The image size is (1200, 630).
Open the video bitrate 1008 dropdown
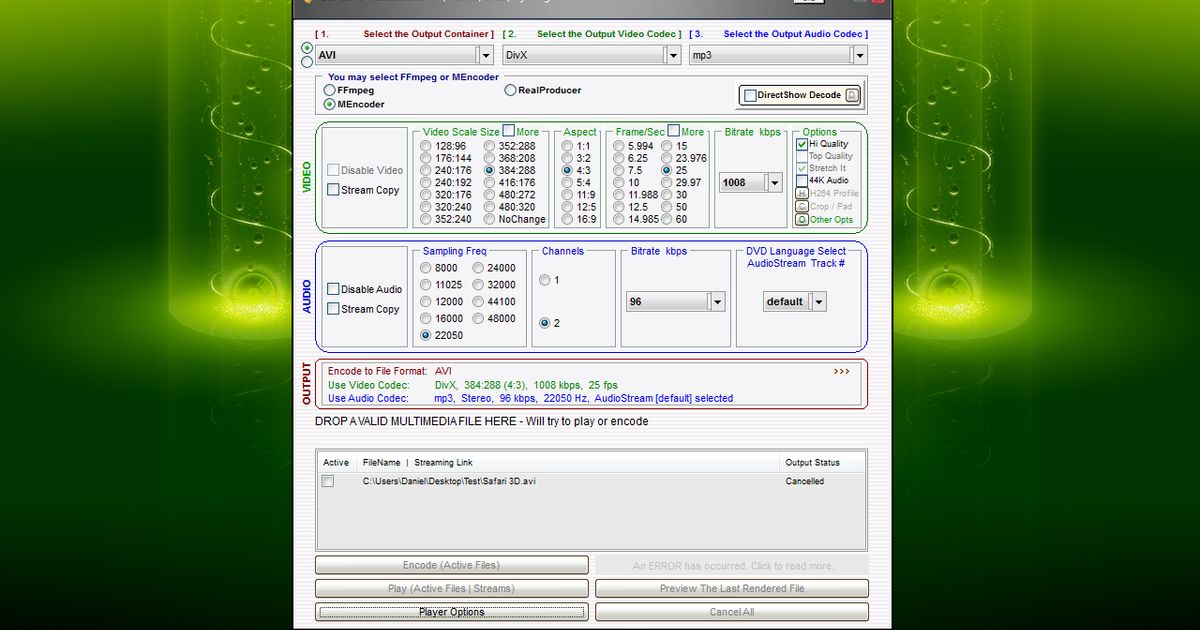774,183
